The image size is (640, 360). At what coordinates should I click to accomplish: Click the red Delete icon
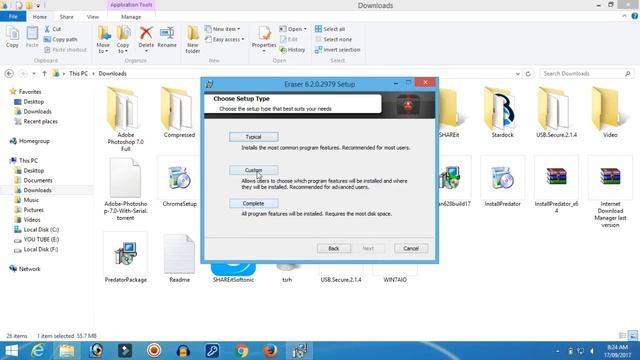coord(146,33)
